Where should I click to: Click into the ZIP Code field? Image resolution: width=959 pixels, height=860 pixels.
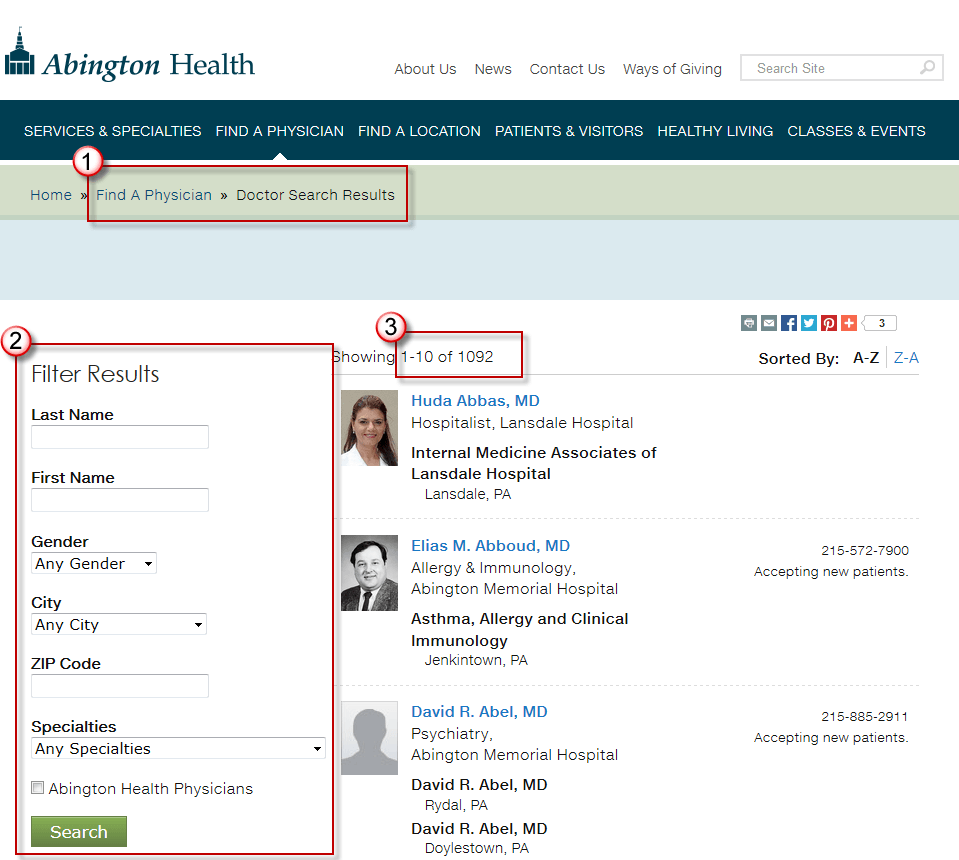click(120, 686)
